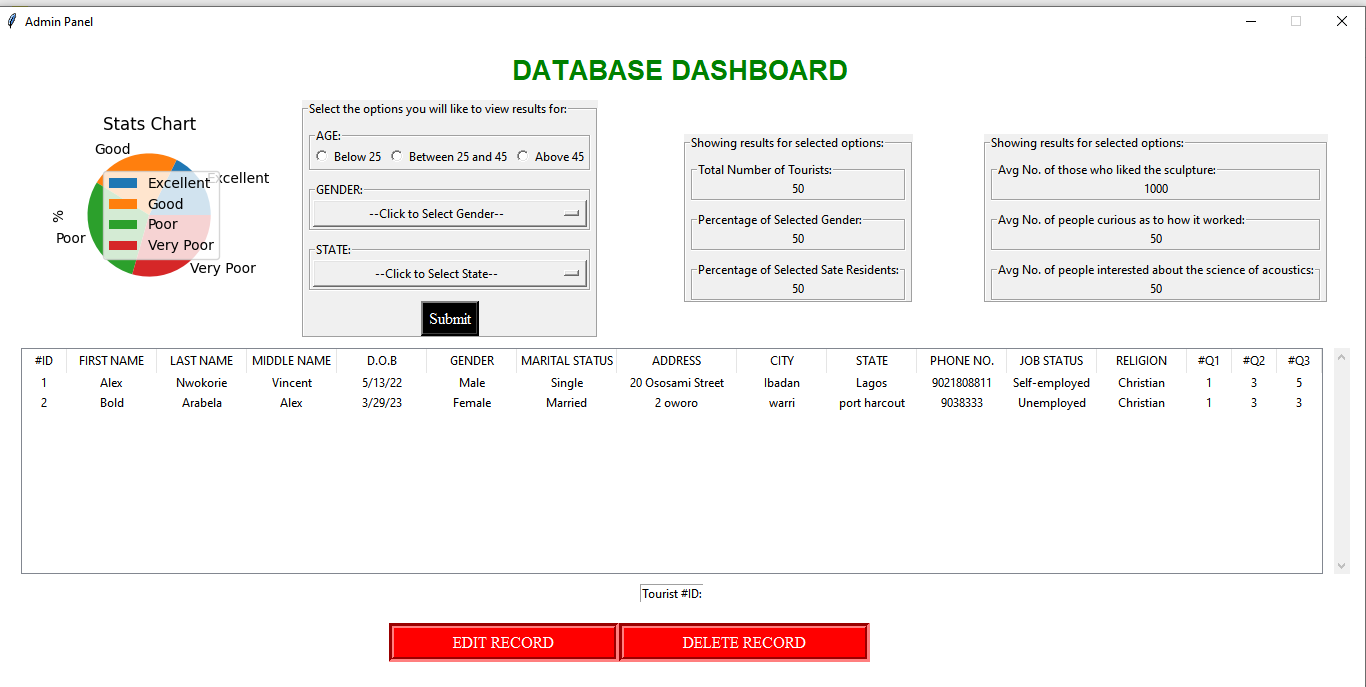Click the 2 oworo address cell
1366x687 pixels.
click(677, 403)
